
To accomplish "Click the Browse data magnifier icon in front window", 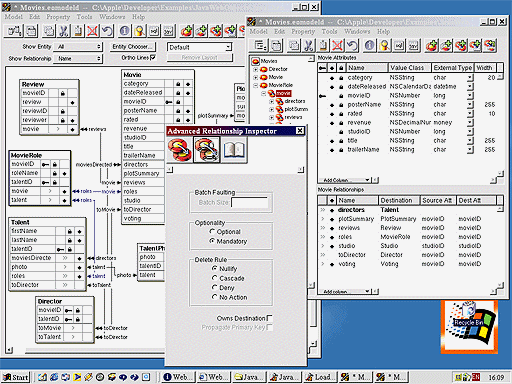I will click(x=385, y=45).
